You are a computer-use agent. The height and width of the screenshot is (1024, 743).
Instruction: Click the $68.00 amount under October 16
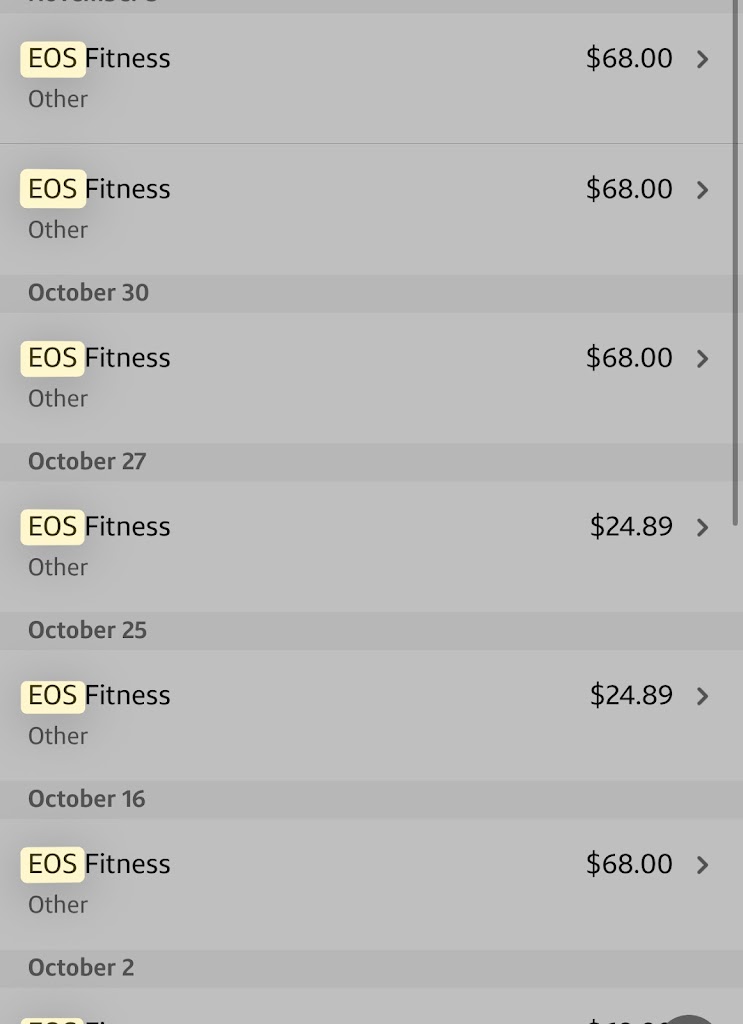[629, 864]
